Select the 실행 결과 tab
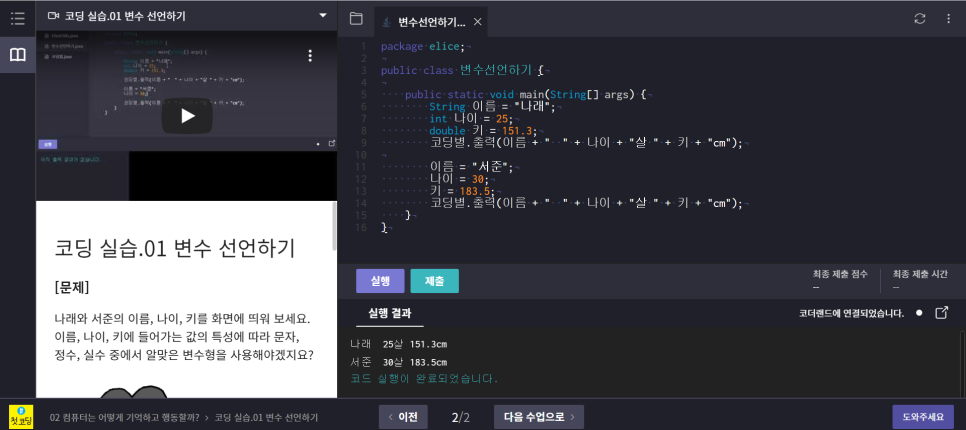The image size is (966, 430). 390,313
